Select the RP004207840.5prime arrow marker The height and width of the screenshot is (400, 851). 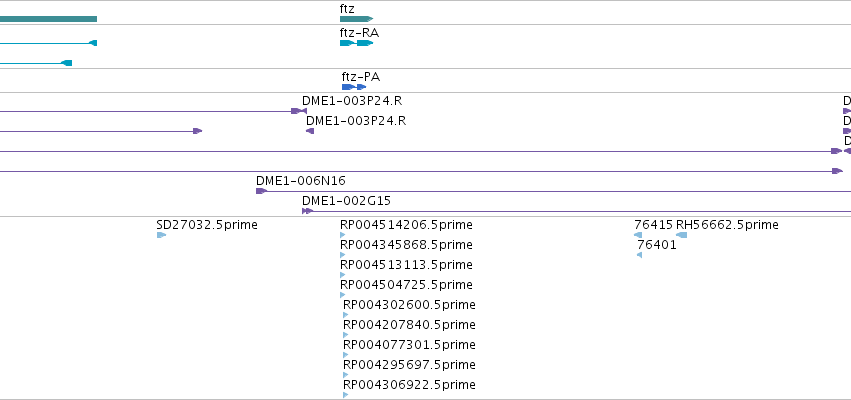[346, 335]
